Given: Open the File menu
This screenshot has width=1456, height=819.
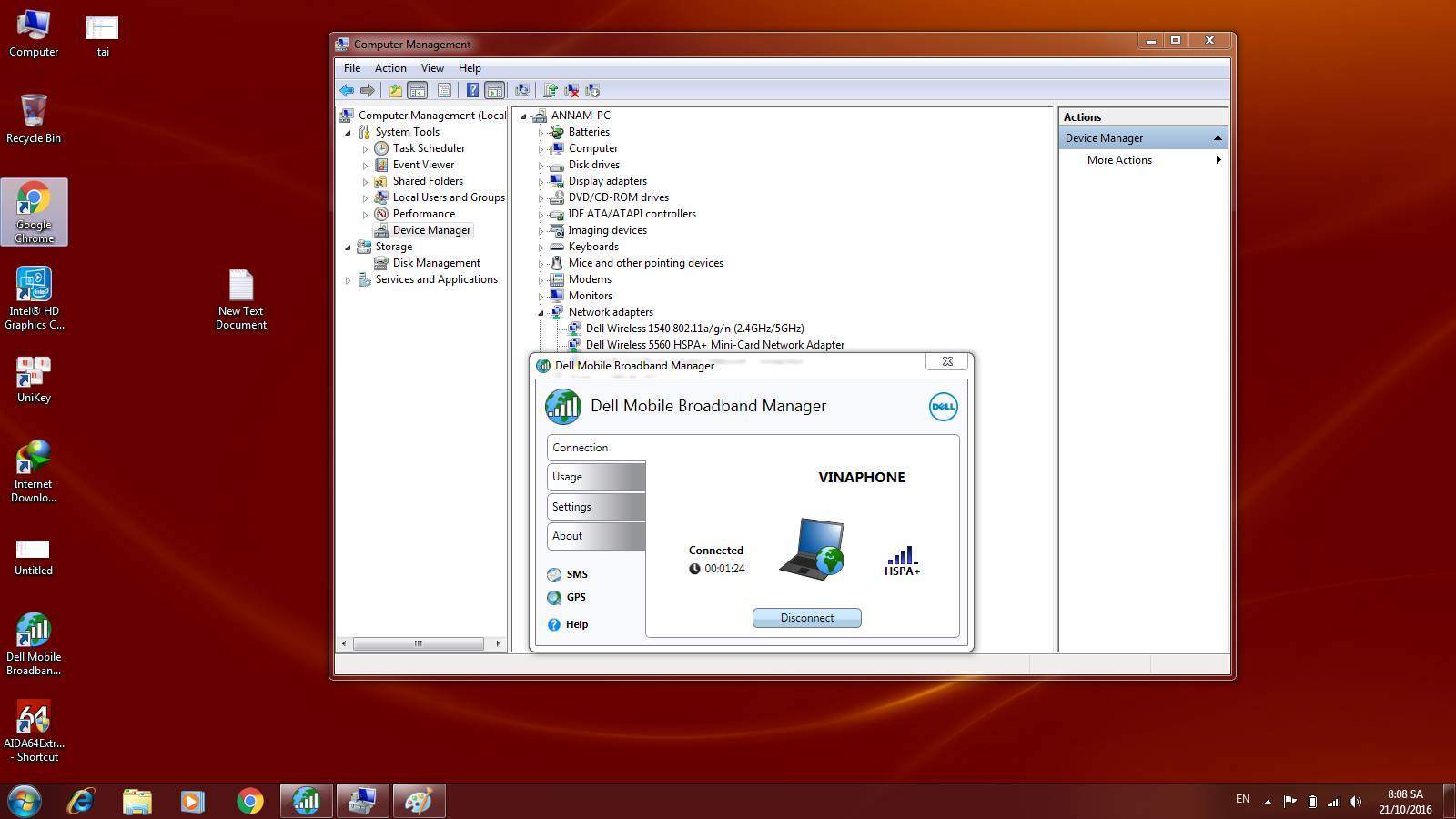Looking at the screenshot, I should click(x=352, y=68).
